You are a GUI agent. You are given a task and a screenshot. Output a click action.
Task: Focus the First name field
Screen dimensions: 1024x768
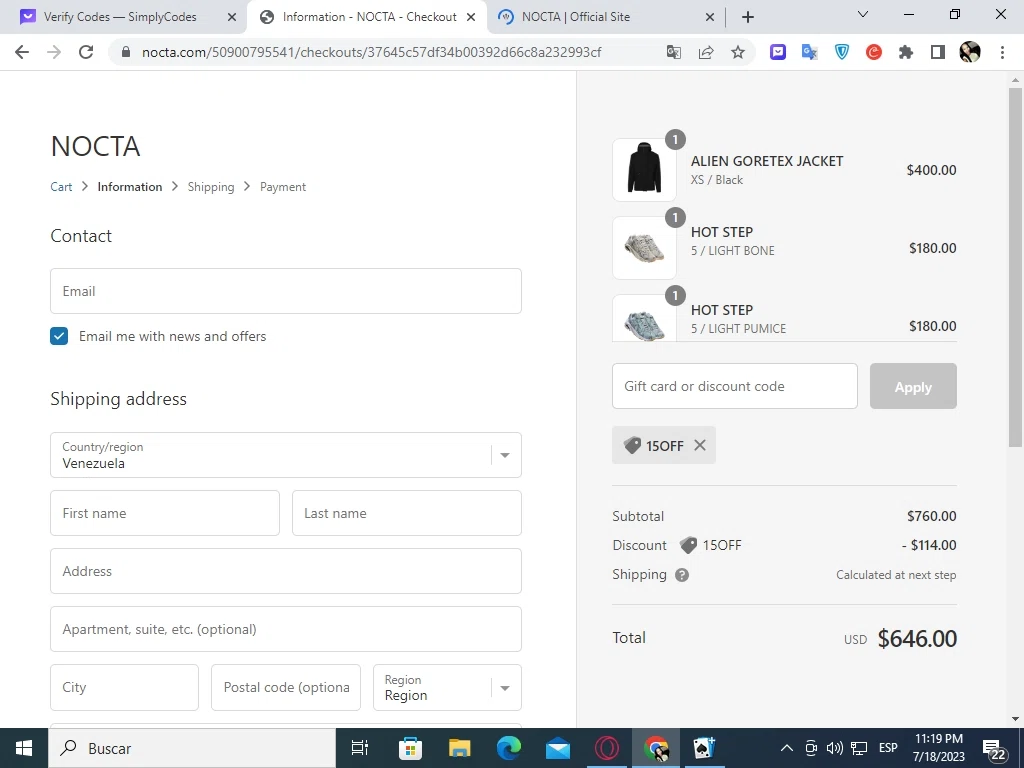[x=165, y=513]
